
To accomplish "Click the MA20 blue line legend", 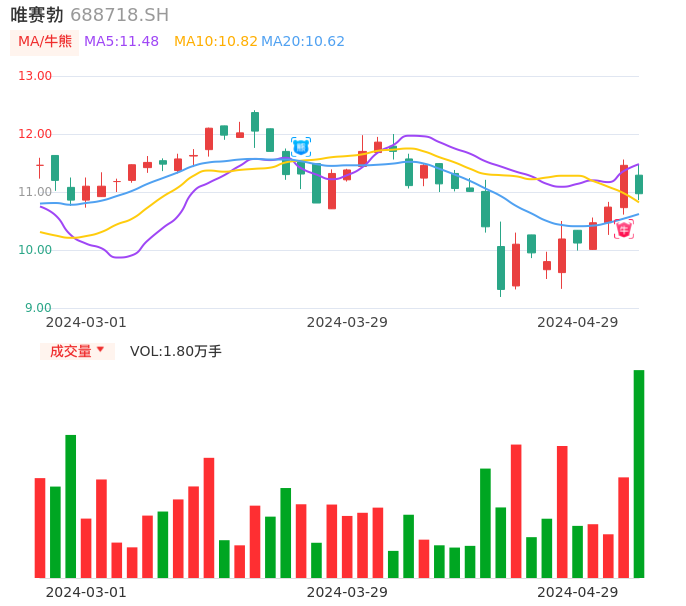I will pyautogui.click(x=303, y=42).
